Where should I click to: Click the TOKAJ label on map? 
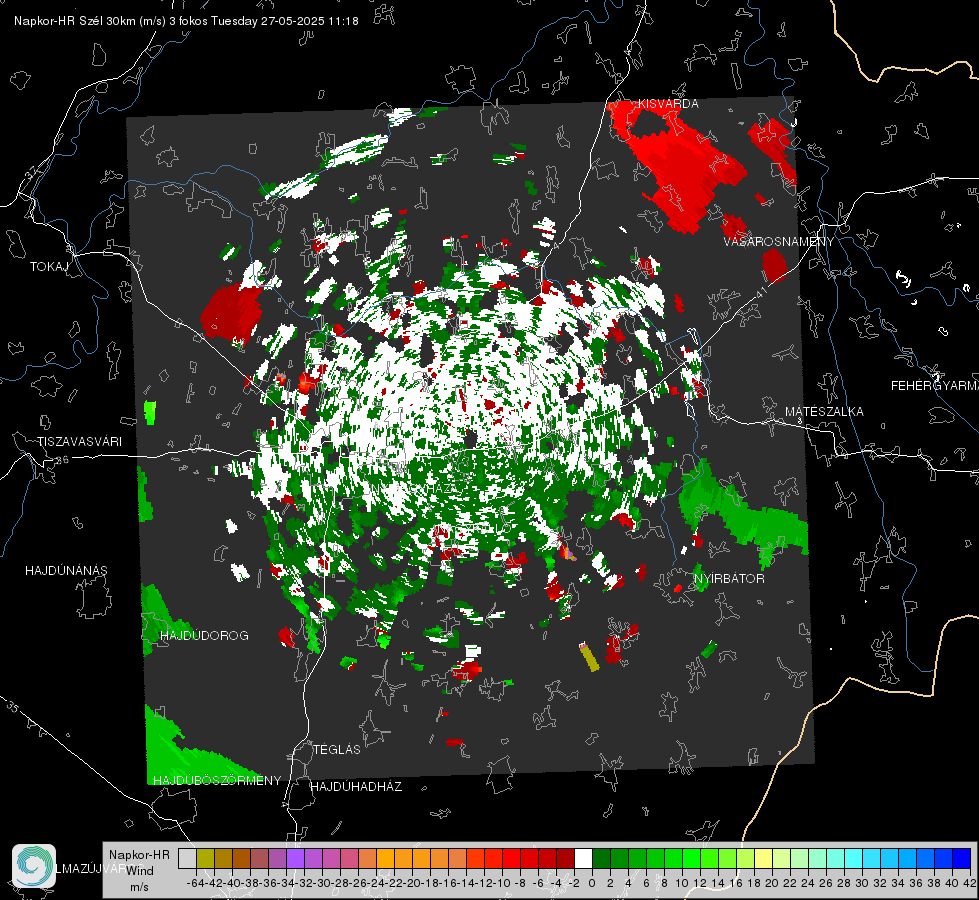coord(49,267)
